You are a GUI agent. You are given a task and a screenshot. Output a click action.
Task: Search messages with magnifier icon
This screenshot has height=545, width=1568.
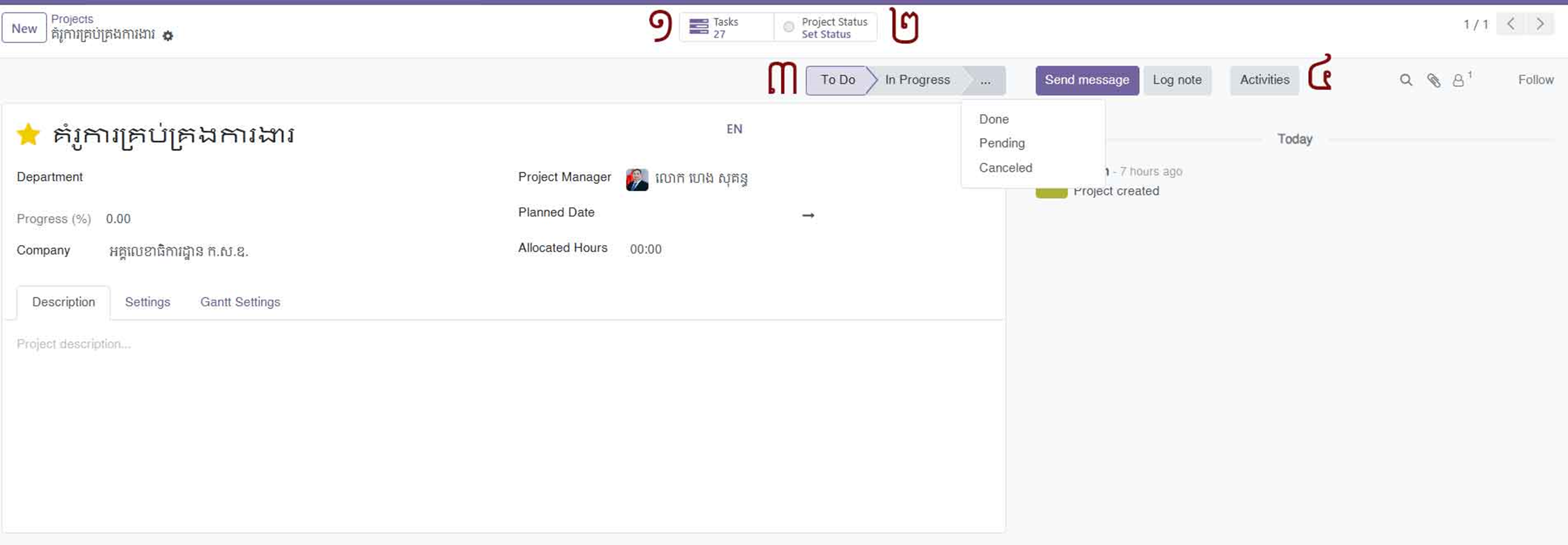pos(1406,80)
